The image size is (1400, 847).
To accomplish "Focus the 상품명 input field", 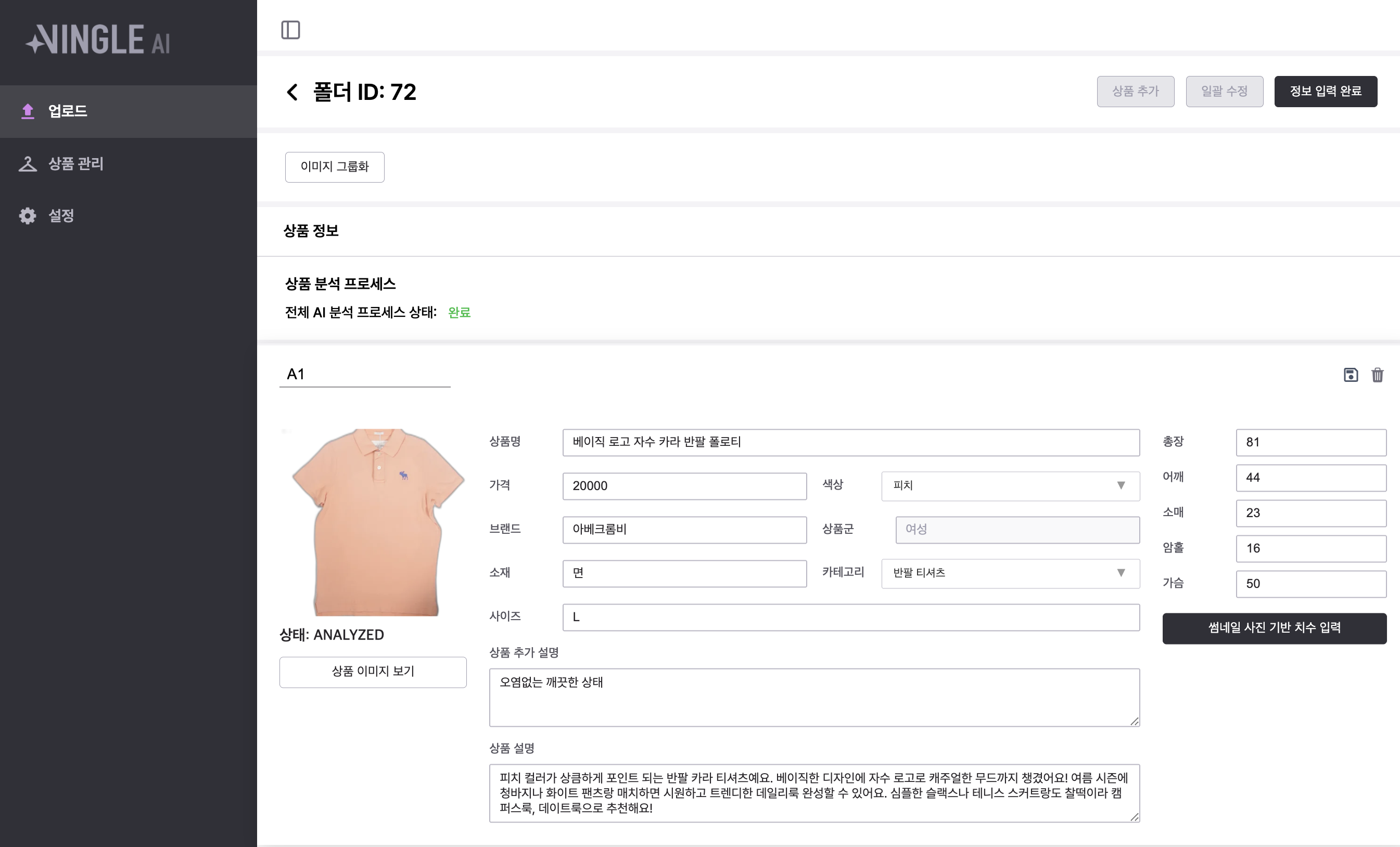I will coord(850,443).
